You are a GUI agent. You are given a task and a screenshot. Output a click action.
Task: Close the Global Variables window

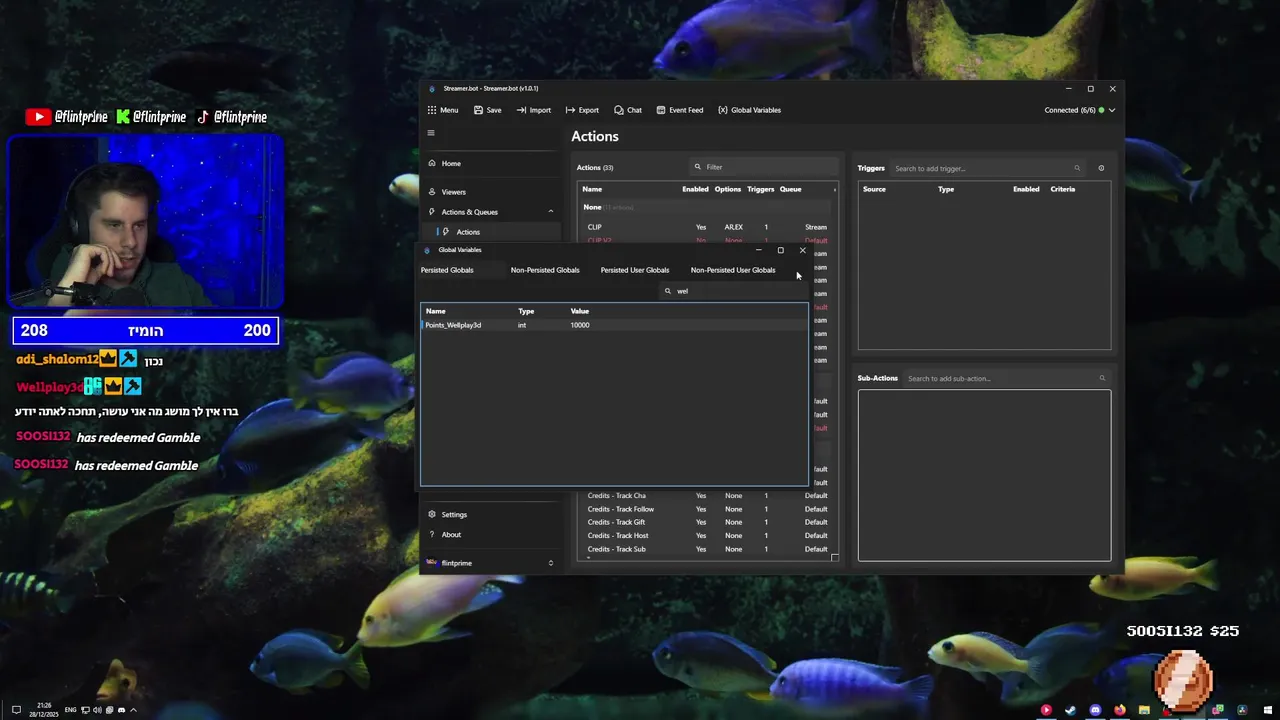(x=802, y=250)
